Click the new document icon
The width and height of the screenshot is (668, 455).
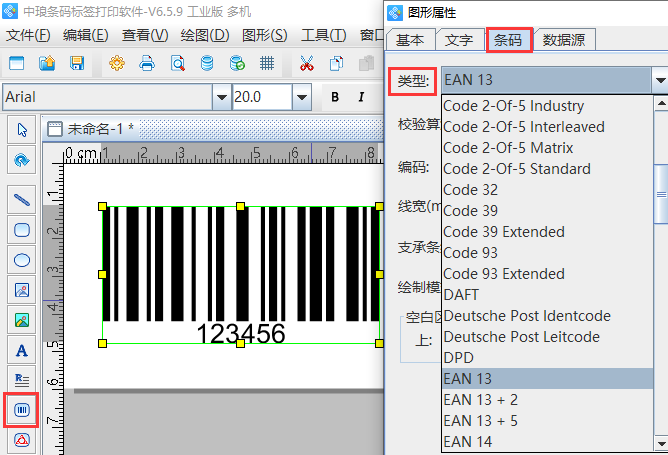tap(16, 64)
